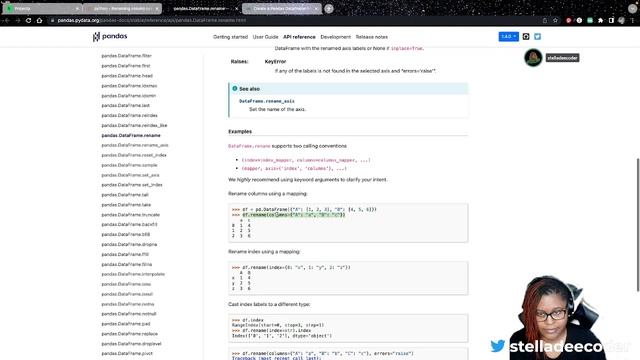Open the Twitter icon in the pandas header
This screenshot has width=640, height=360.
pos(538,37)
